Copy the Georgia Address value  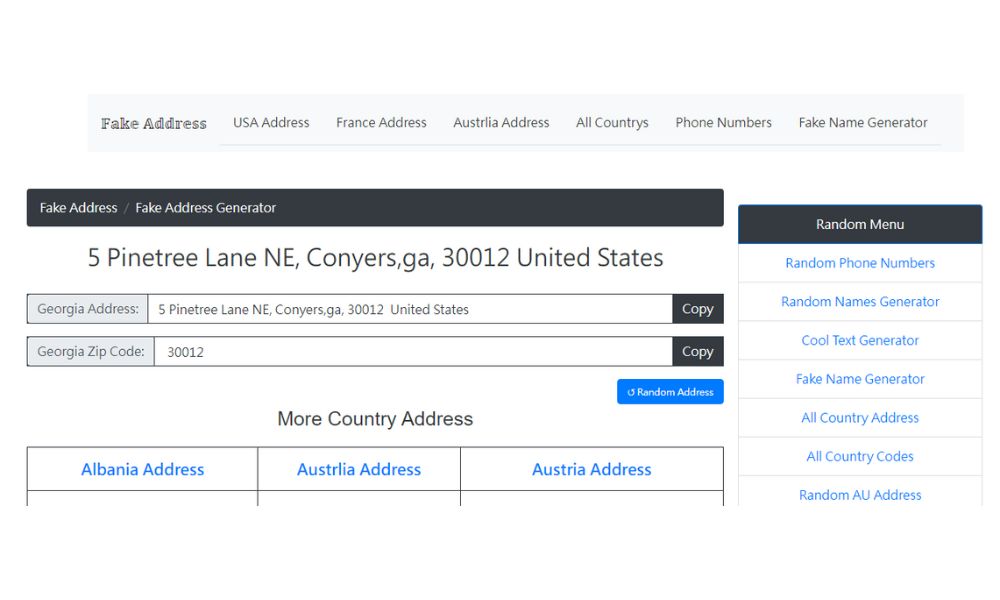click(x=698, y=309)
